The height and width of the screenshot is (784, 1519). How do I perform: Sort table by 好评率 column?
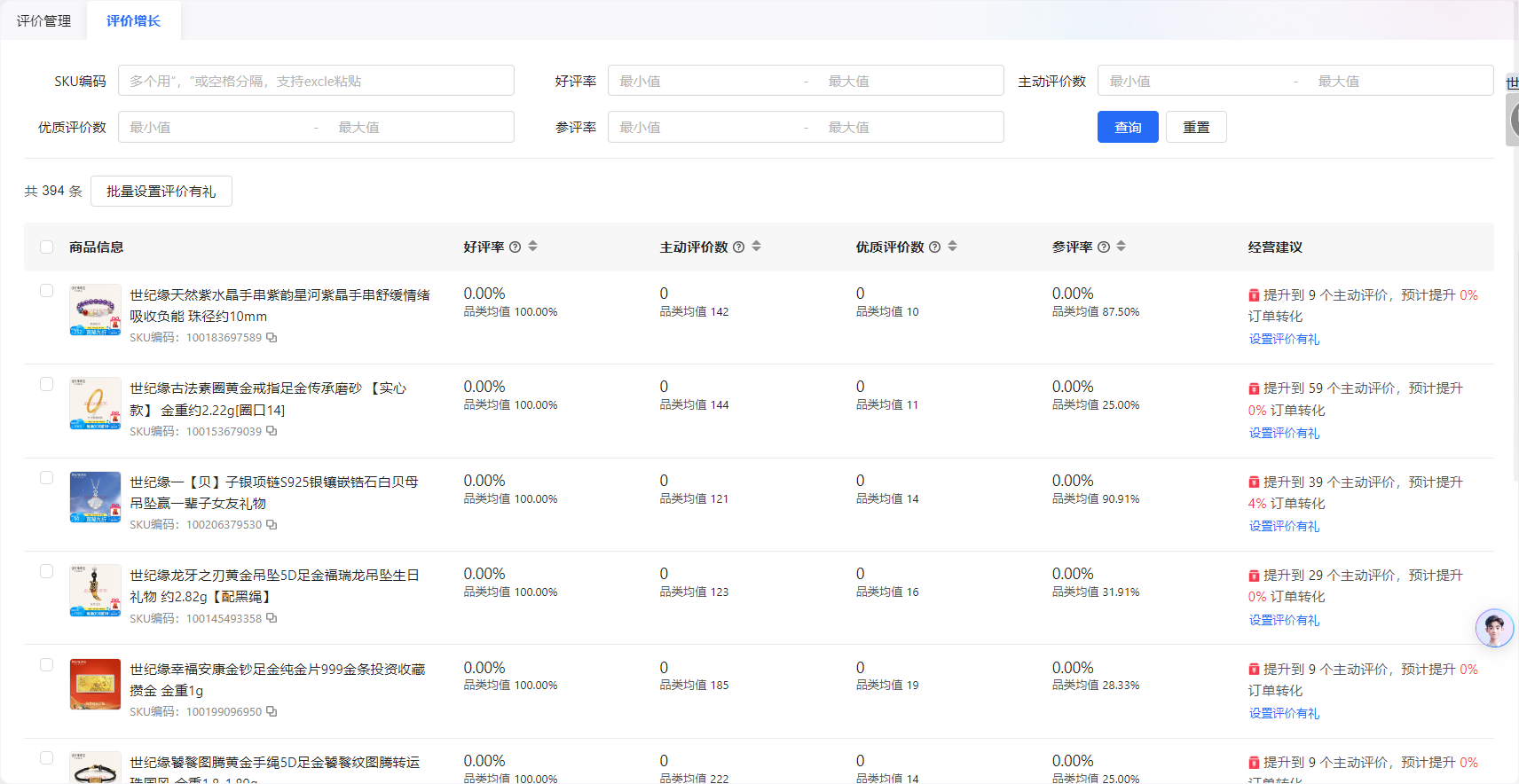[x=533, y=247]
